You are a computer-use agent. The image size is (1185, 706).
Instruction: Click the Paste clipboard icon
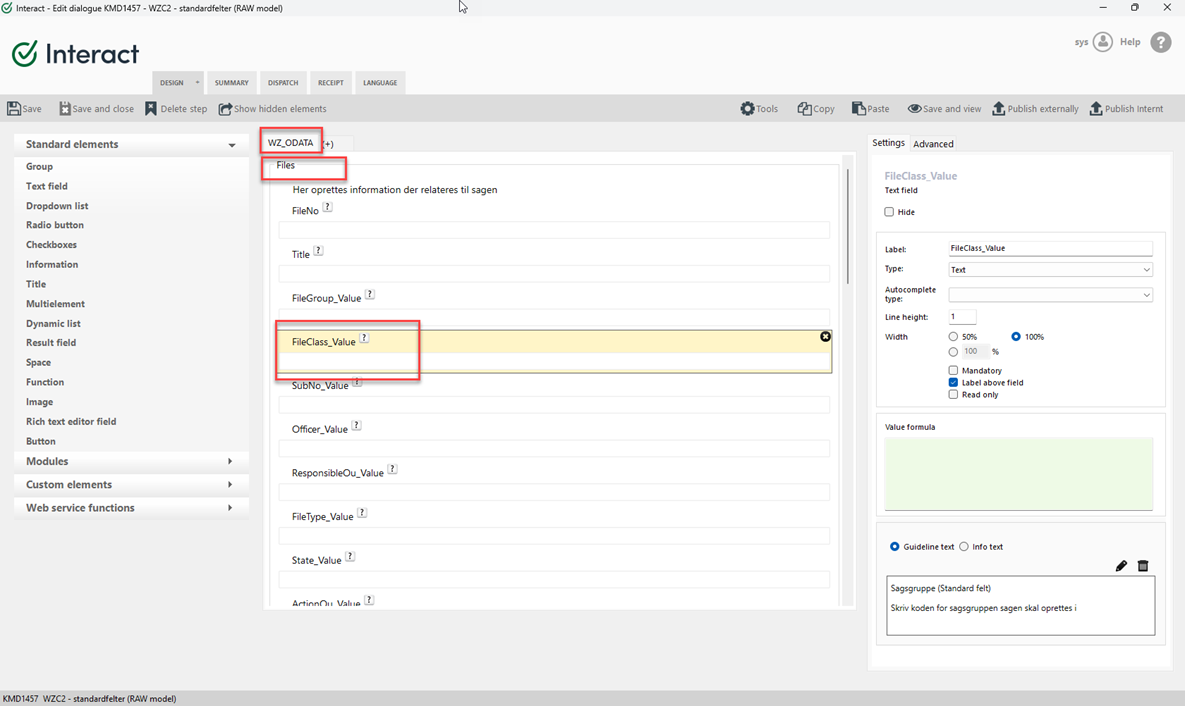pos(858,109)
